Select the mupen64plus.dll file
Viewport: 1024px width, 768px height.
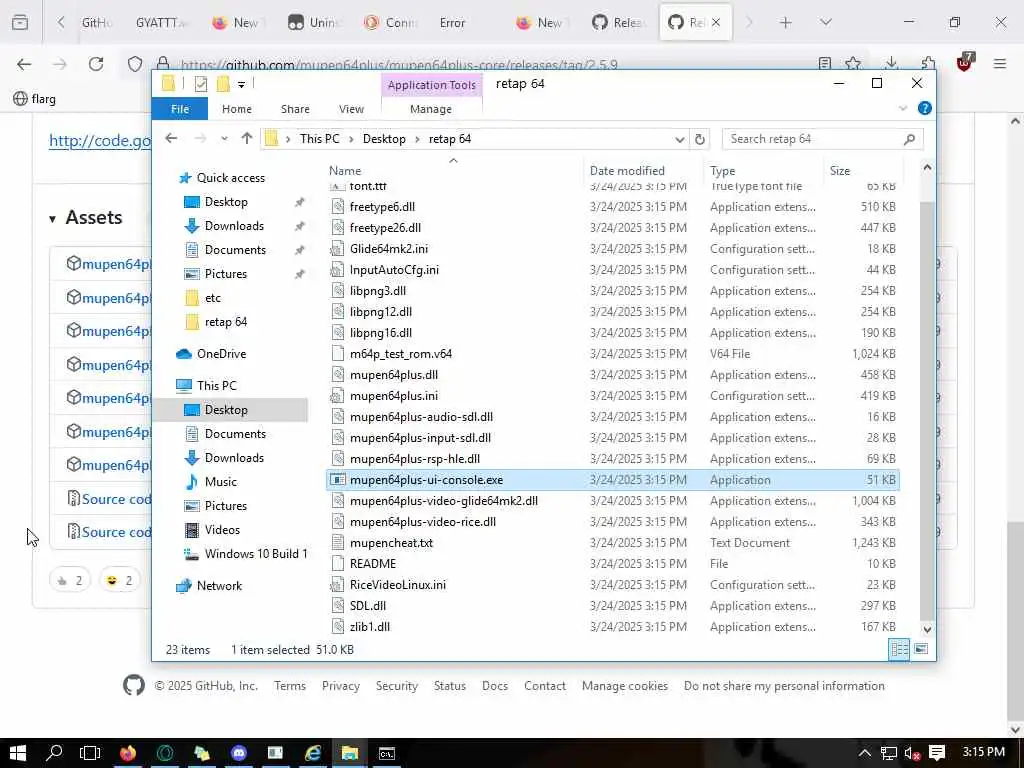(x=394, y=375)
